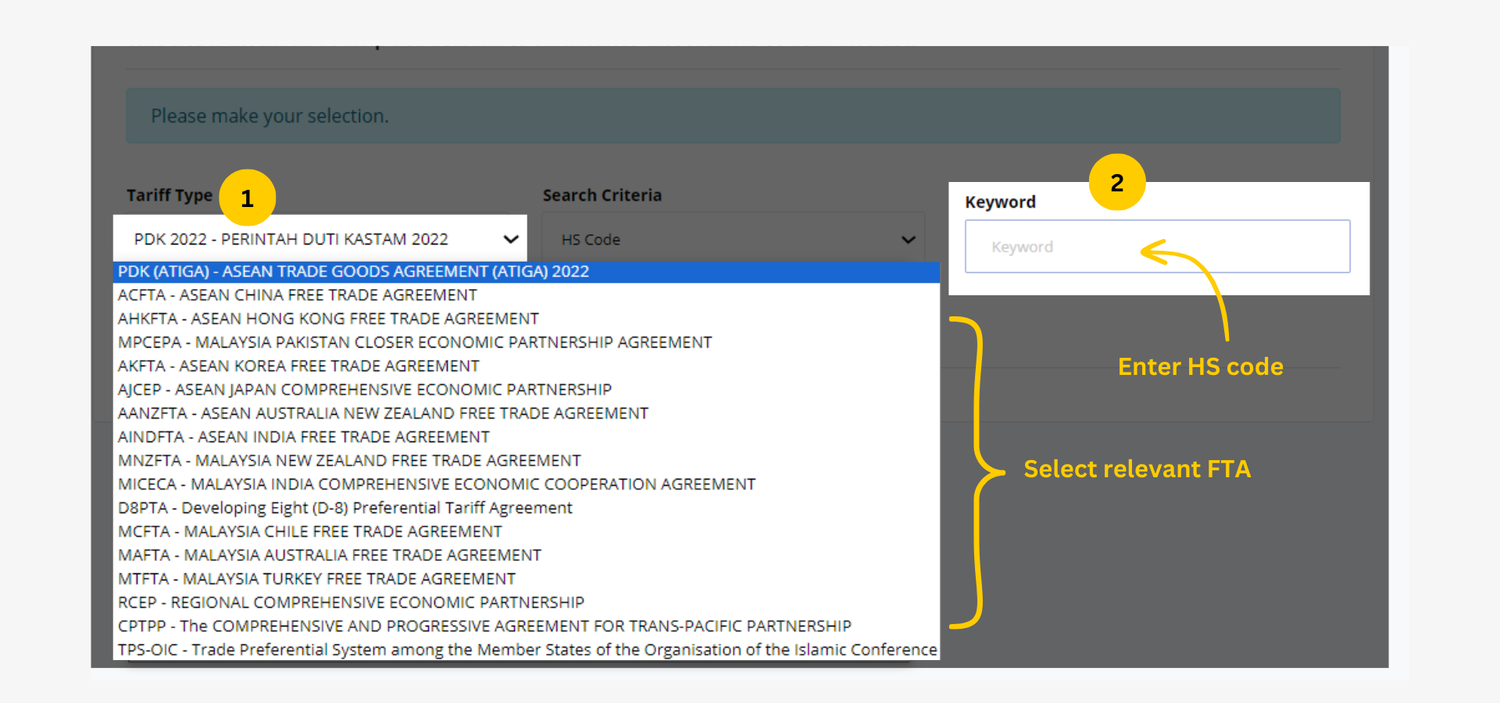Select MAFTA - MALAYSIA AUSTRALIA FREE TRADE AGREEMENT
1500x703 pixels.
point(330,555)
